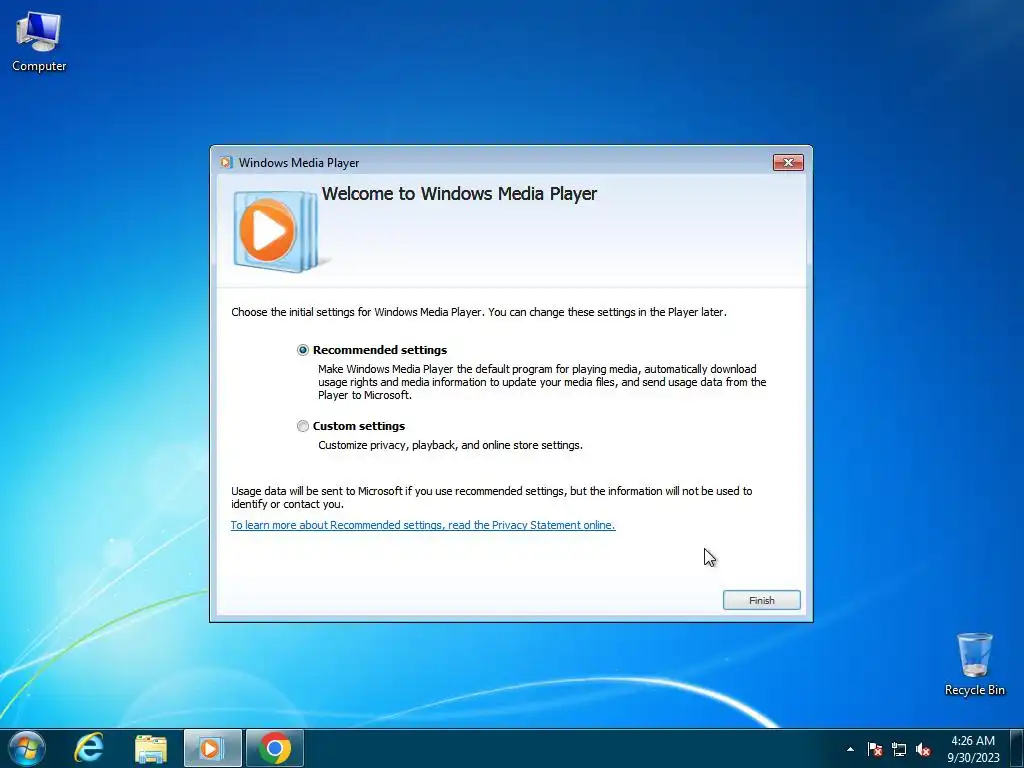Screen dimensions: 1024x768
Task: Open the Privacy Statement online link
Action: pyautogui.click(x=423, y=525)
